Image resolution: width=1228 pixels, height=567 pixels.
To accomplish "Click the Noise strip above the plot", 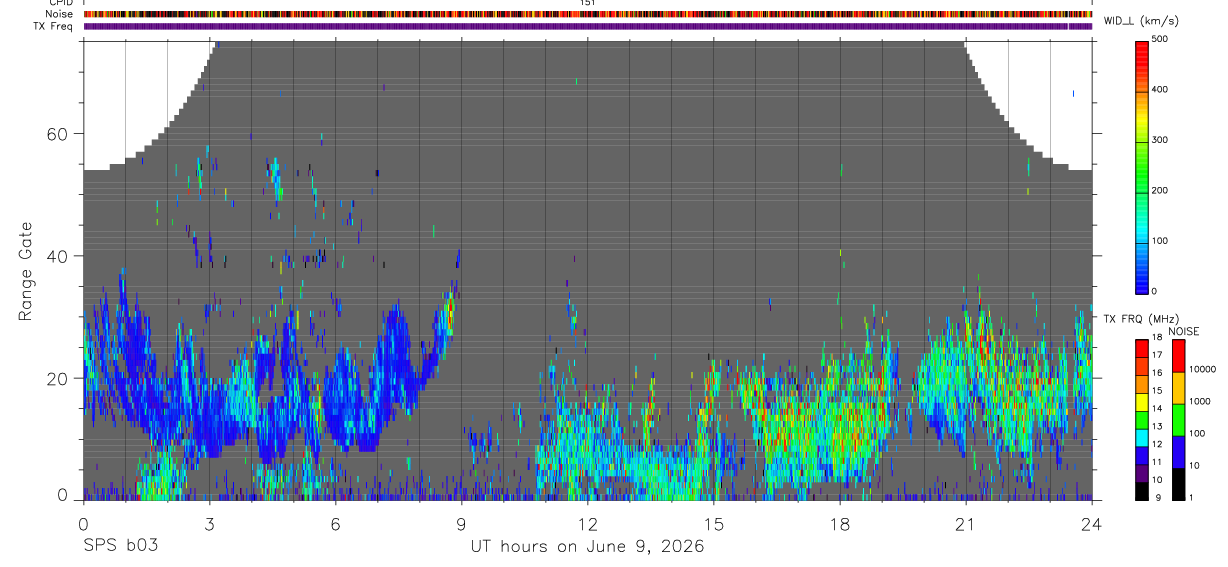I will coord(588,14).
